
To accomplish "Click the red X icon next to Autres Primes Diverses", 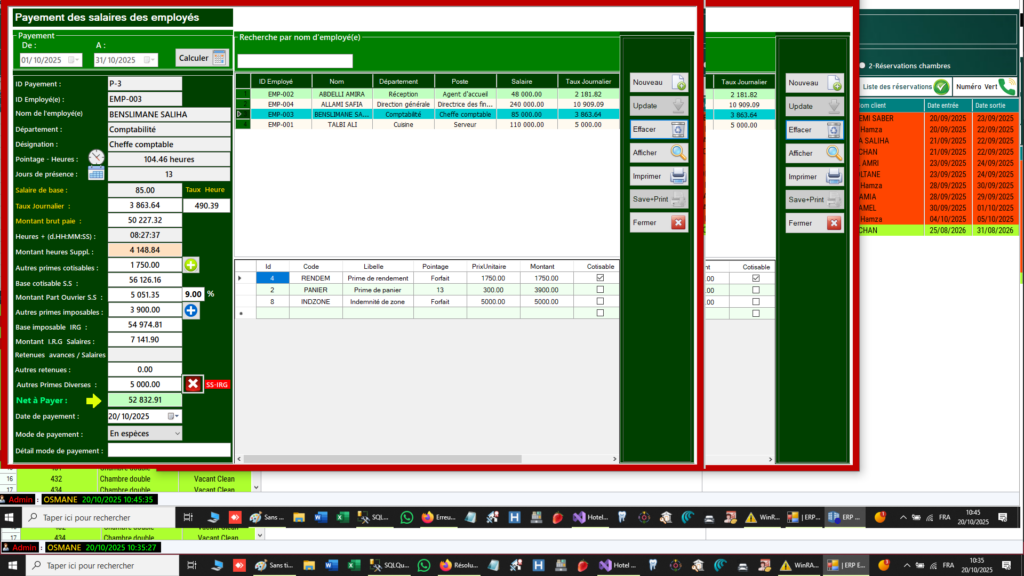I will (x=193, y=384).
